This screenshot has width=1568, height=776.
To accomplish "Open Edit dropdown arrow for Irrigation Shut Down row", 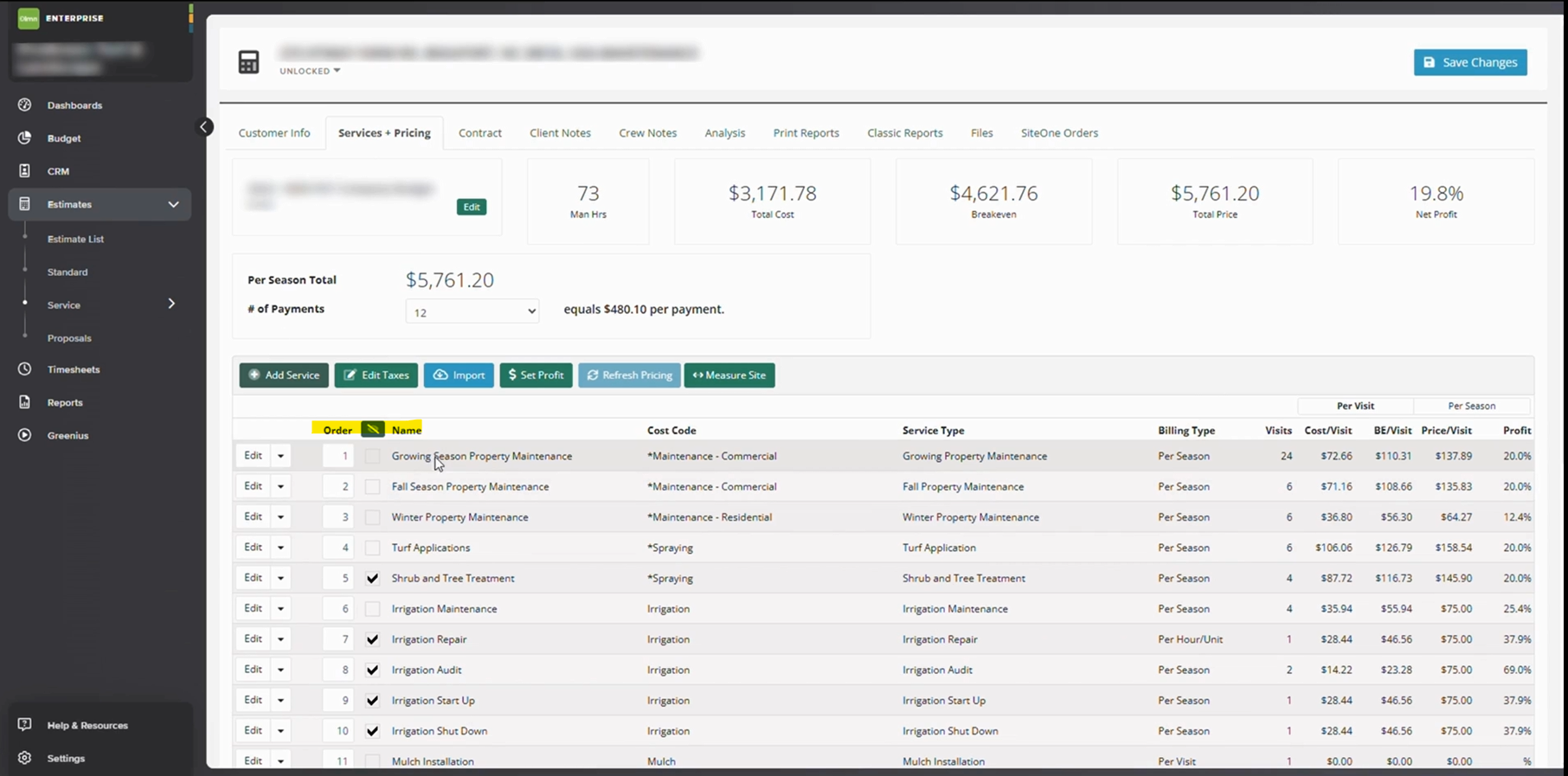I will [x=280, y=731].
